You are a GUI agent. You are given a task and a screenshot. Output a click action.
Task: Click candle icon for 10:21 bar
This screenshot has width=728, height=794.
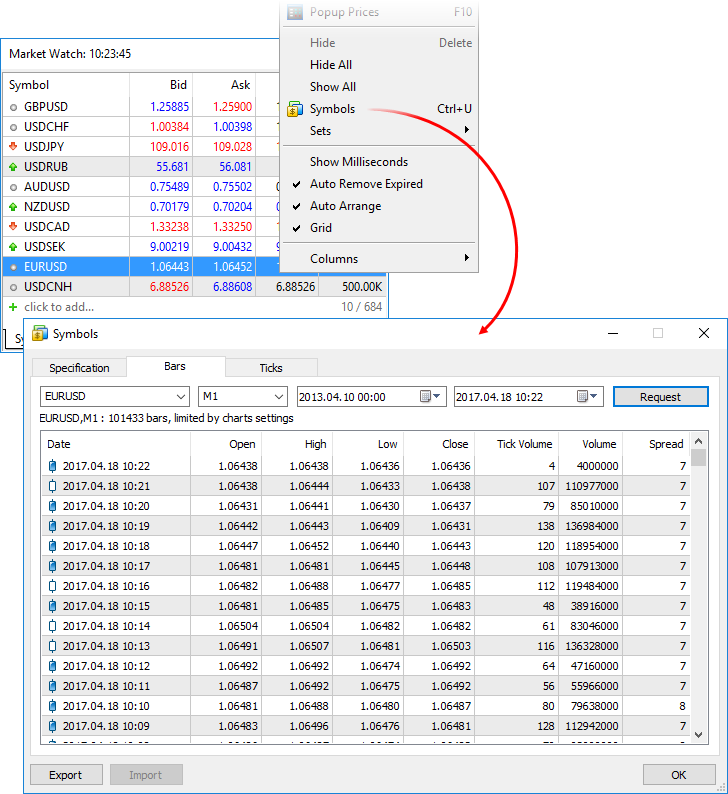coord(52,486)
